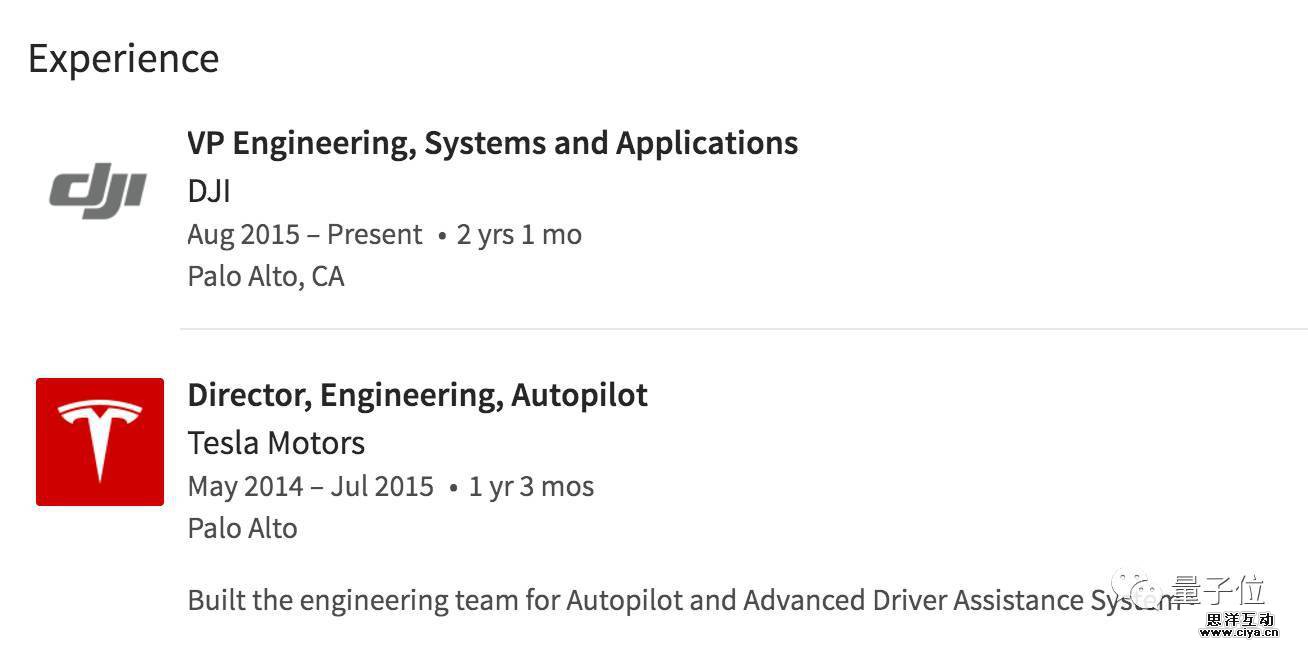Click the 2 yrs 1 mo duration
Viewport: 1308px width, 648px height.
coord(519,234)
